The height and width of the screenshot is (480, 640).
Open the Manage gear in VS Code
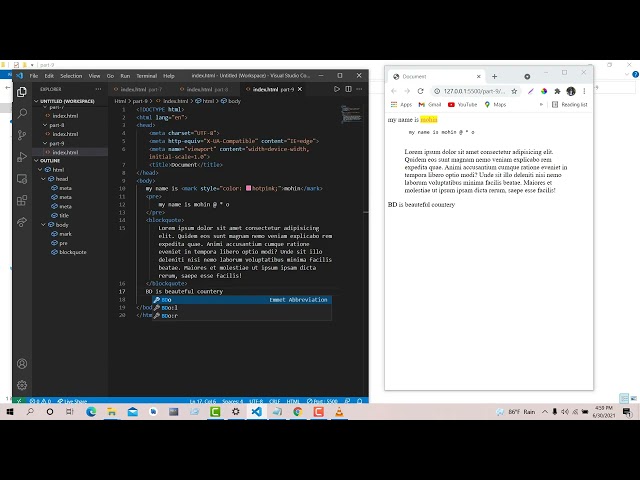[x=22, y=385]
